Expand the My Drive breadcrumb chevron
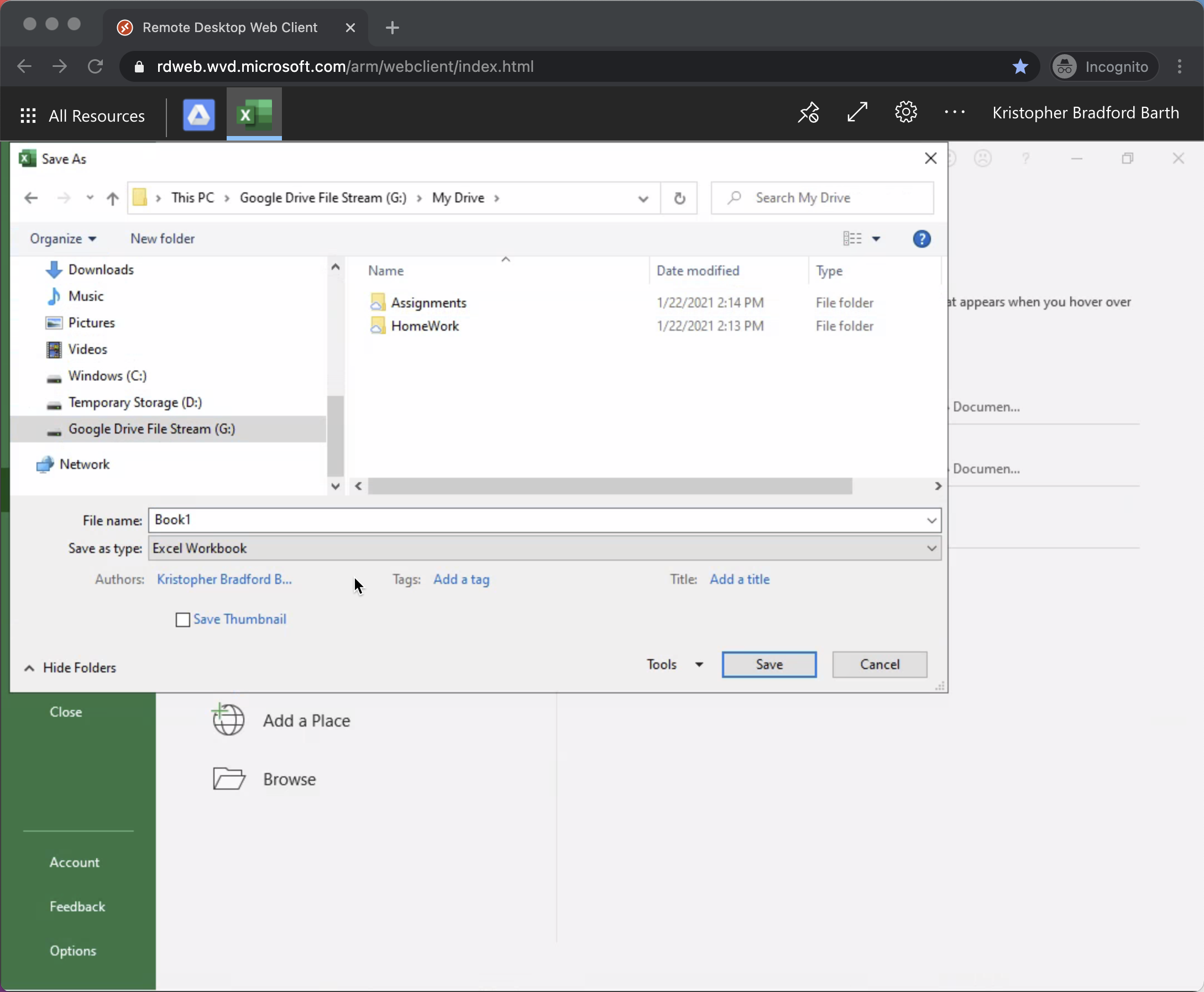The height and width of the screenshot is (992, 1204). tap(497, 199)
